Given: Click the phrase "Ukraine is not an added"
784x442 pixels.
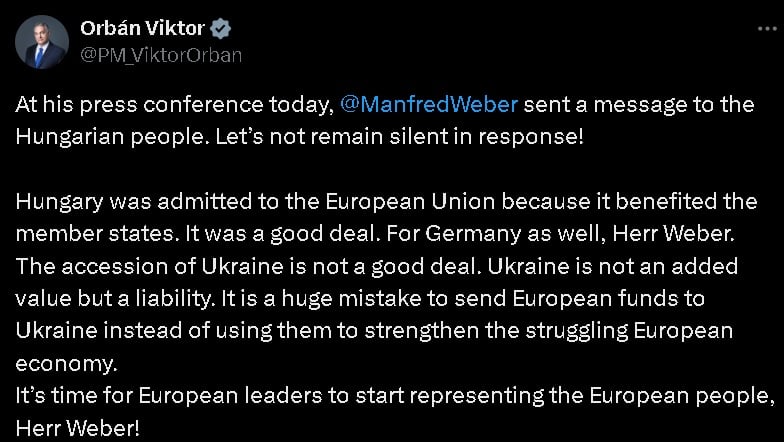Looking at the screenshot, I should (612, 266).
